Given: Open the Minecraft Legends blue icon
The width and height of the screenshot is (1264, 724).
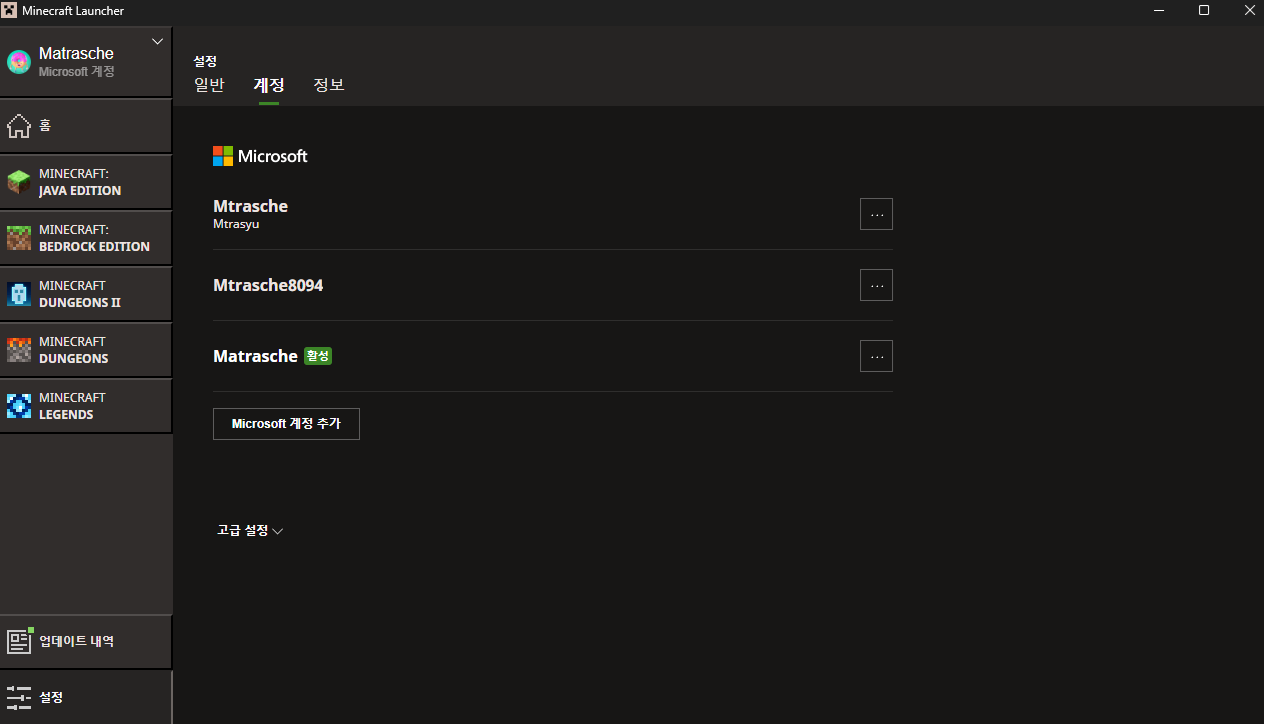Looking at the screenshot, I should point(19,406).
